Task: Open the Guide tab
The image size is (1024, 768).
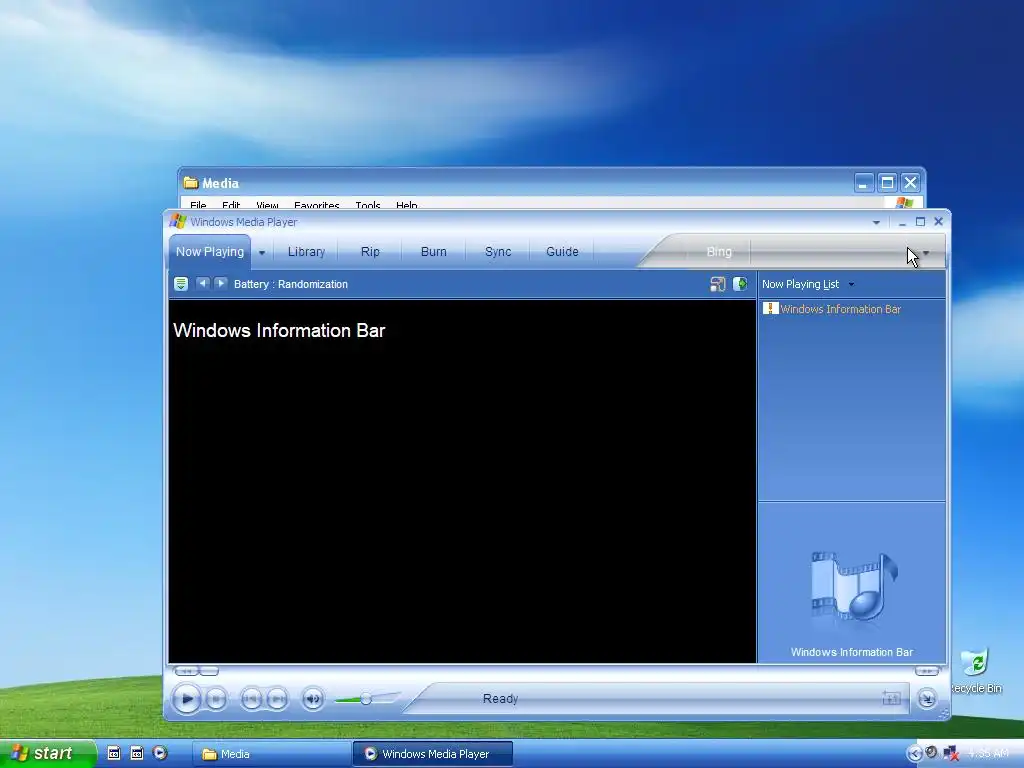Action: click(x=562, y=251)
